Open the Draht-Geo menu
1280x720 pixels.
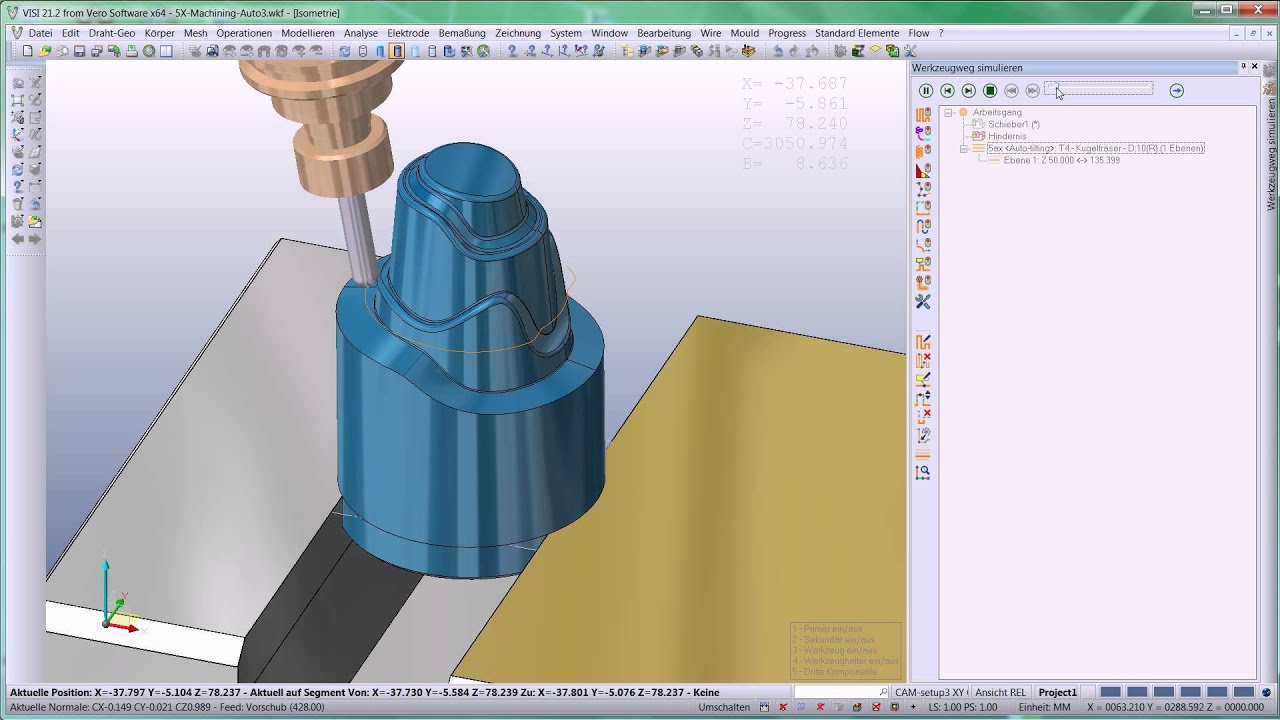point(112,33)
